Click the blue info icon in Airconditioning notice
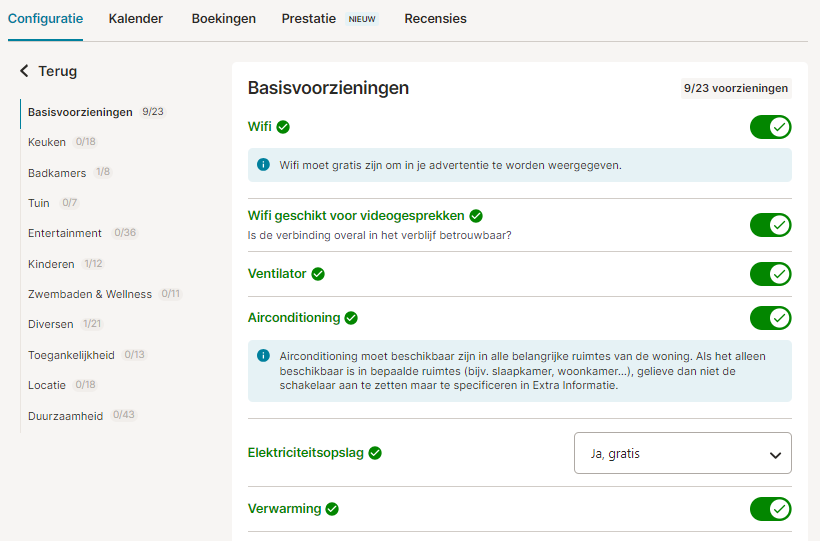Viewport: 820px width, 541px height. [264, 356]
